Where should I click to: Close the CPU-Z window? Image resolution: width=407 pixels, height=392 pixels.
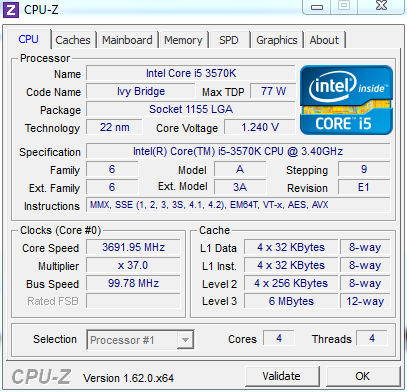tap(381, 6)
